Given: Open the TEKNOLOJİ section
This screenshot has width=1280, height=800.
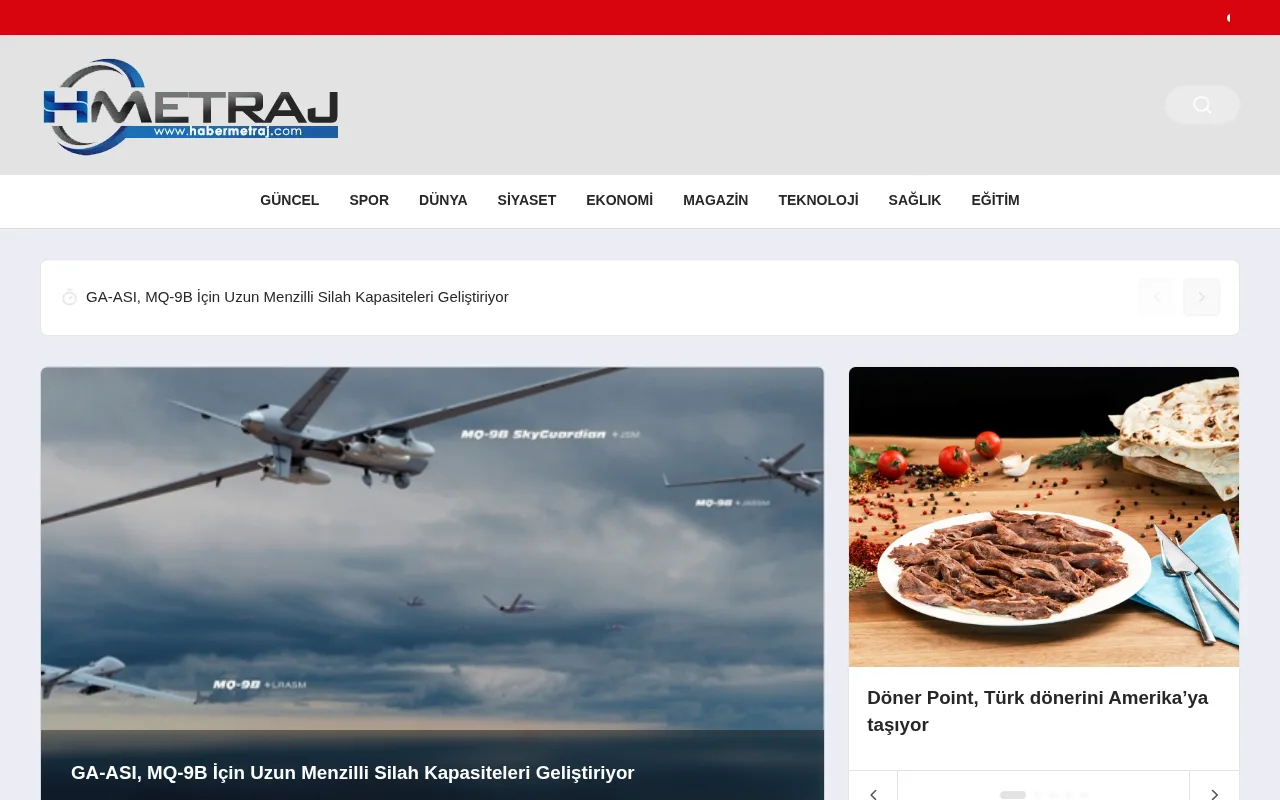Looking at the screenshot, I should coord(818,200).
